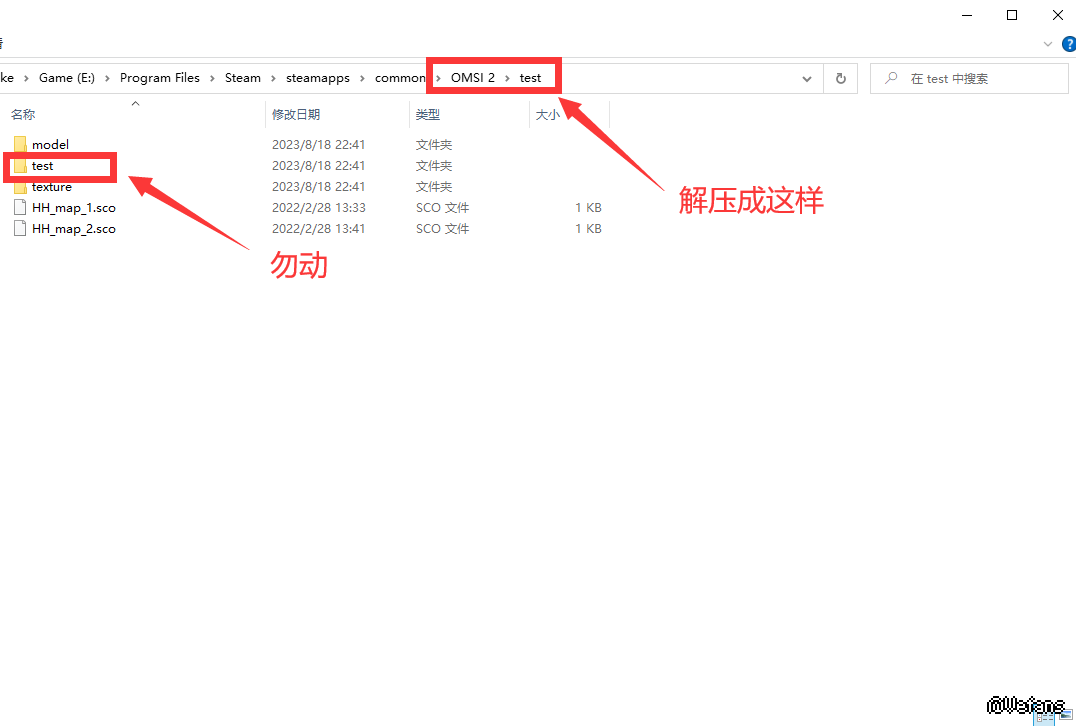Select the HH_map_1.sco file icon
This screenshot has width=1076, height=726.
20,208
